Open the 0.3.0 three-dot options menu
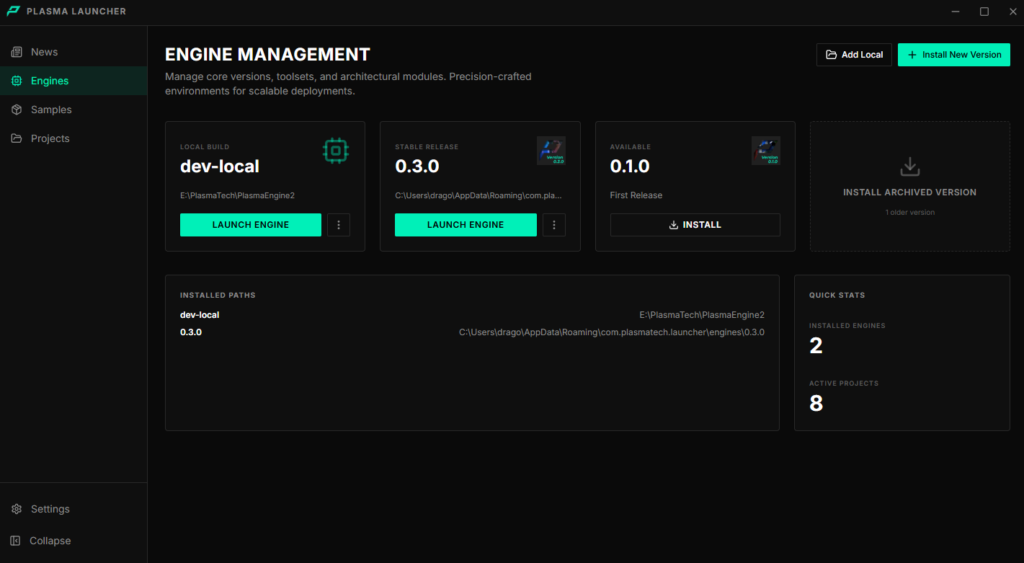This screenshot has height=563, width=1024. pyautogui.click(x=553, y=225)
